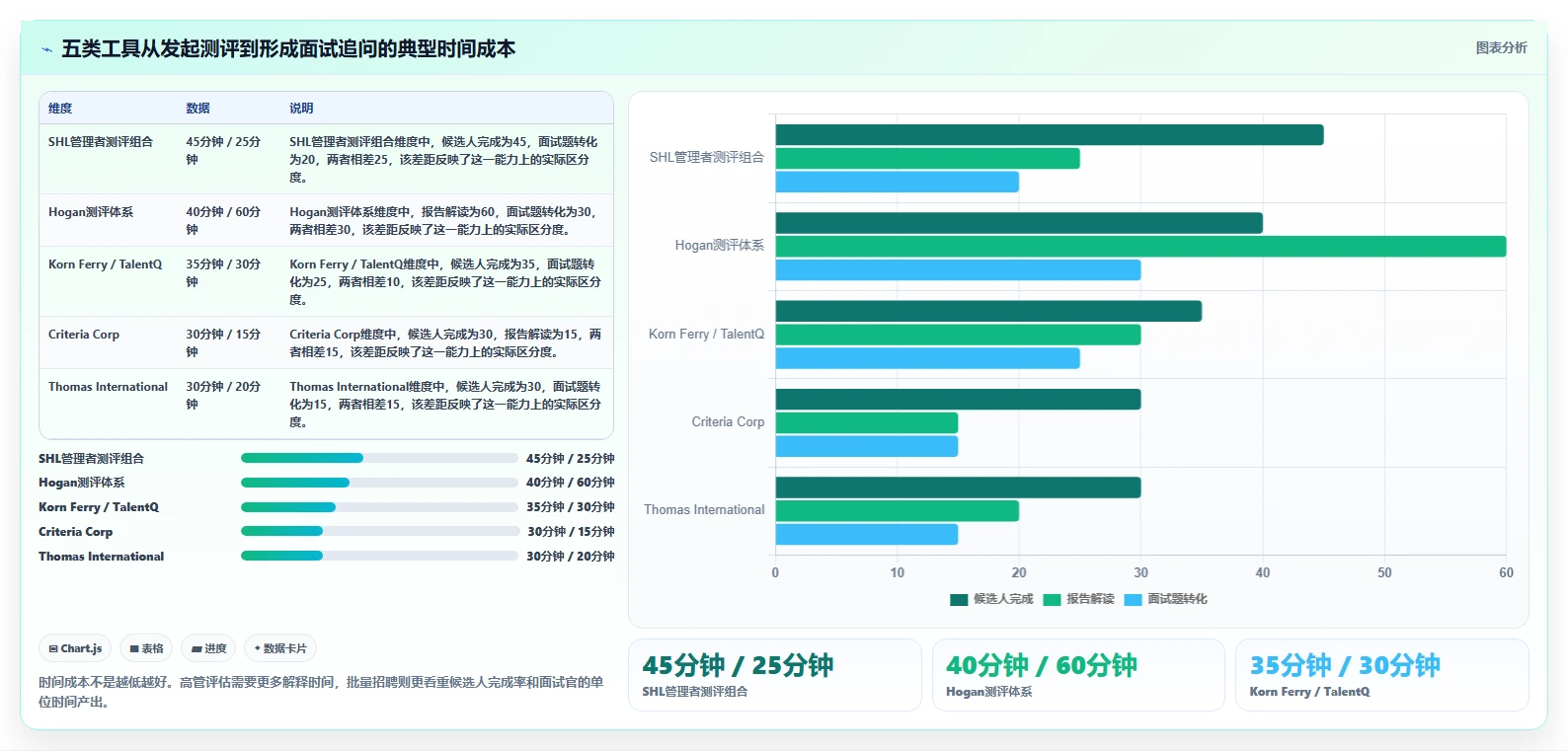Click Hogan description text in table
This screenshot has height=751, width=1568.
coord(444,221)
